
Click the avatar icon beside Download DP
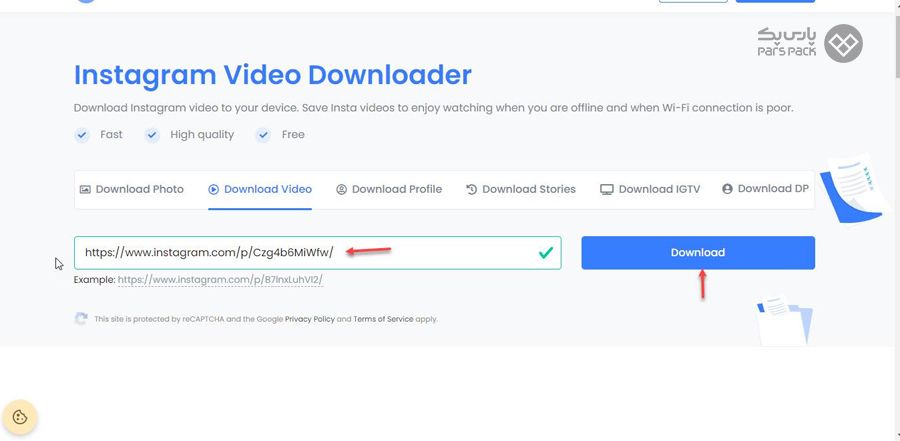click(727, 189)
